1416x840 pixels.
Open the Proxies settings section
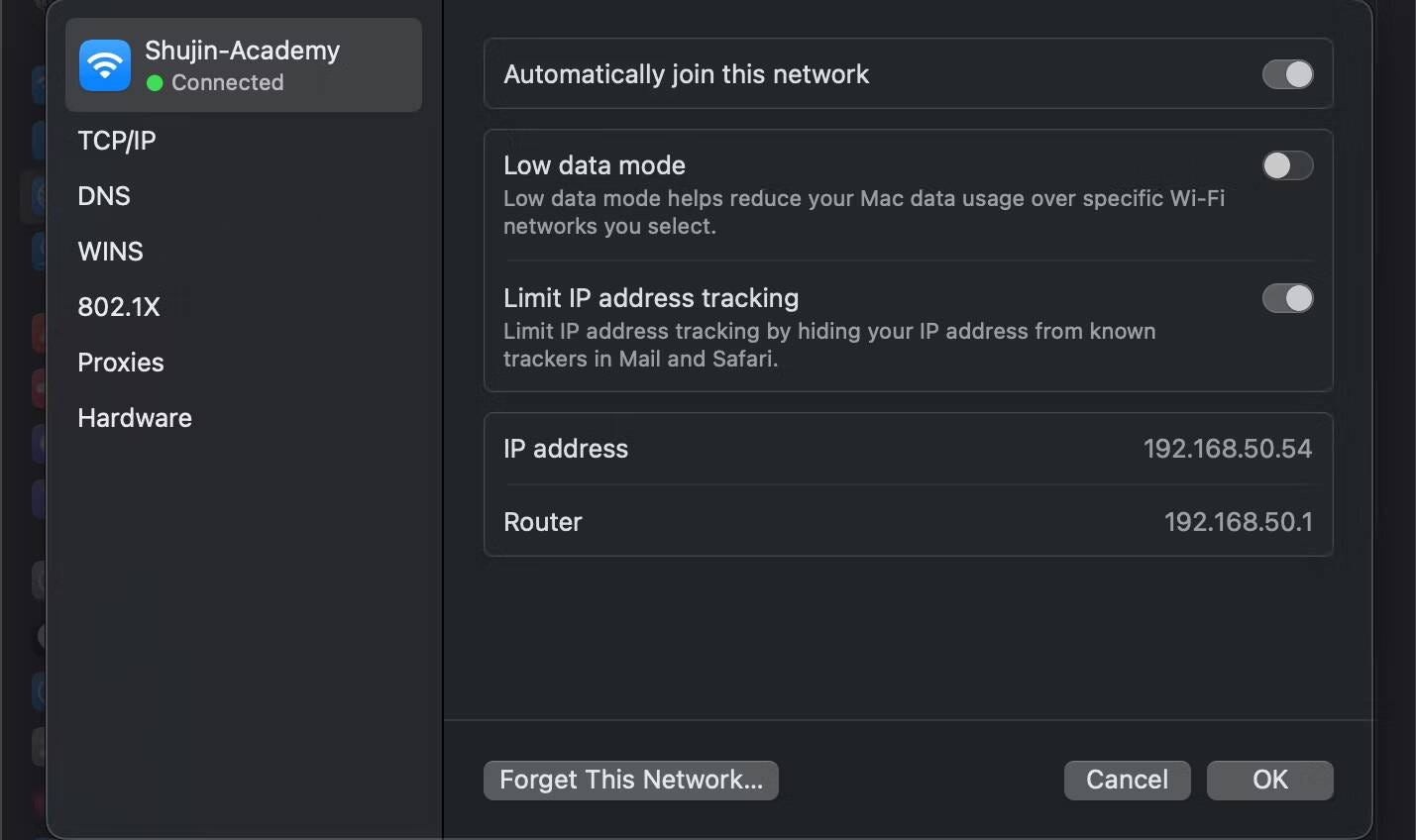point(121,363)
